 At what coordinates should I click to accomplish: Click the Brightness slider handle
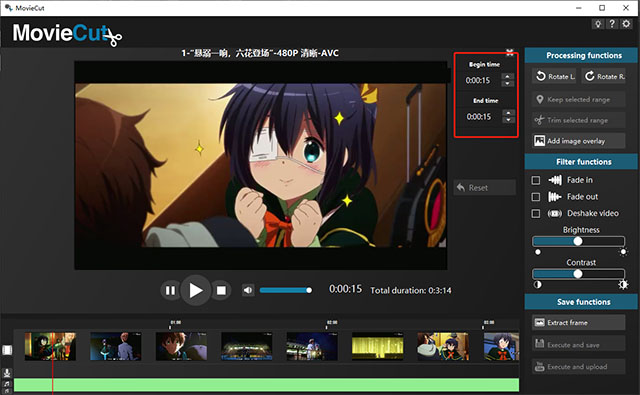coord(578,241)
